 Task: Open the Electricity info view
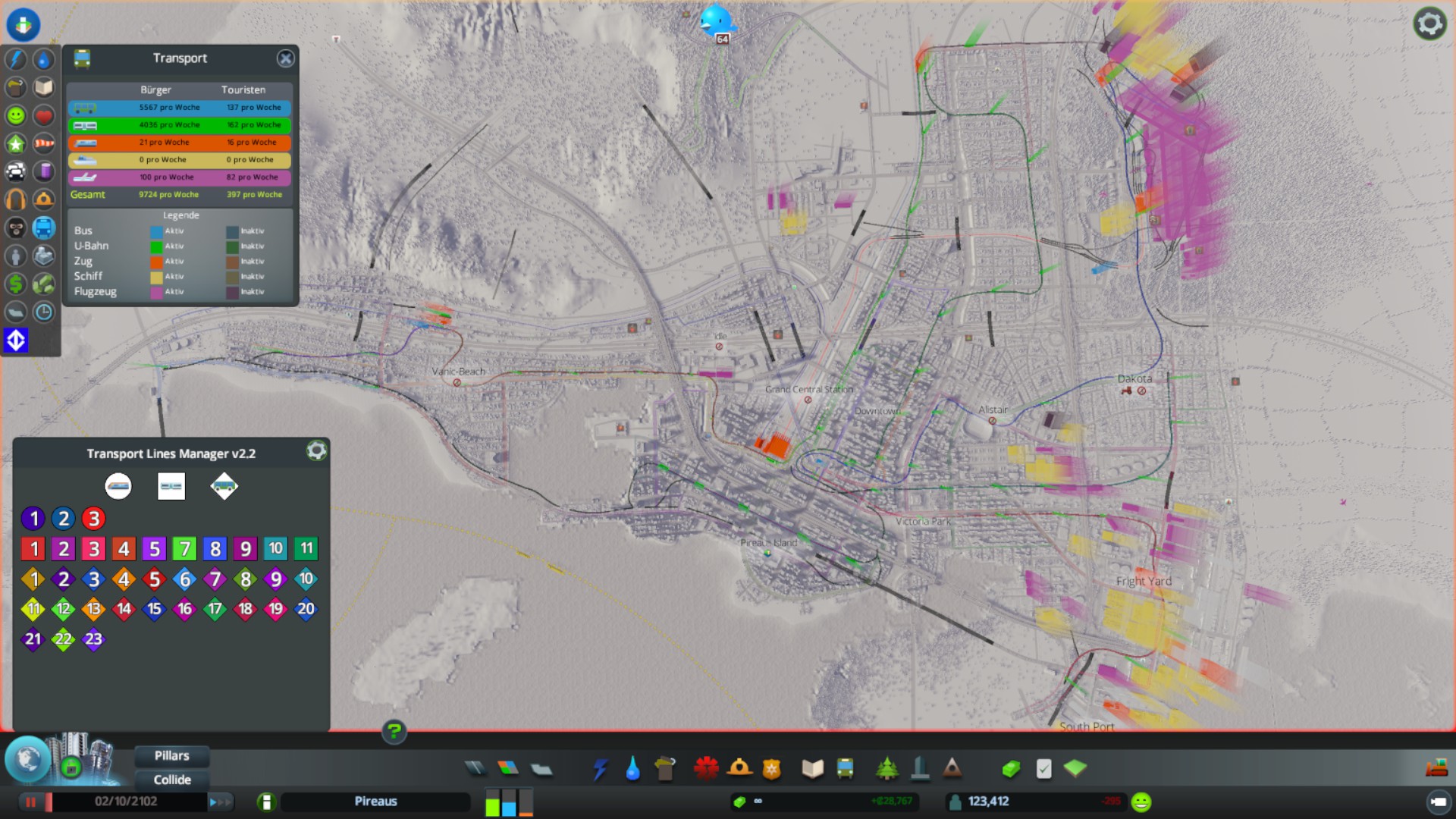(x=16, y=59)
